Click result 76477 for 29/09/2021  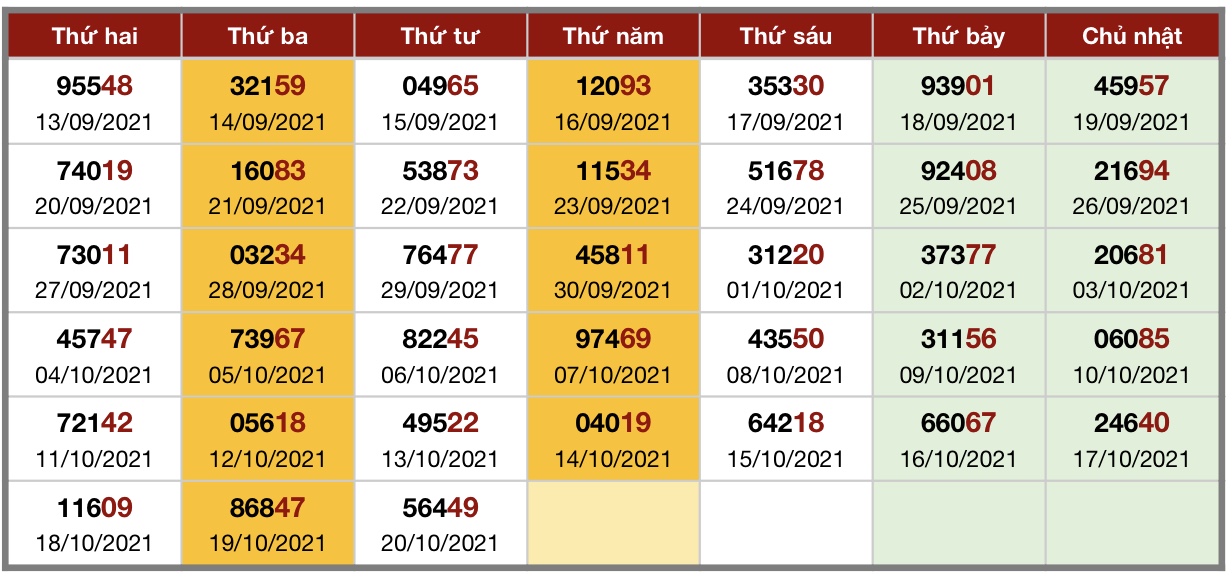pyautogui.click(x=440, y=271)
